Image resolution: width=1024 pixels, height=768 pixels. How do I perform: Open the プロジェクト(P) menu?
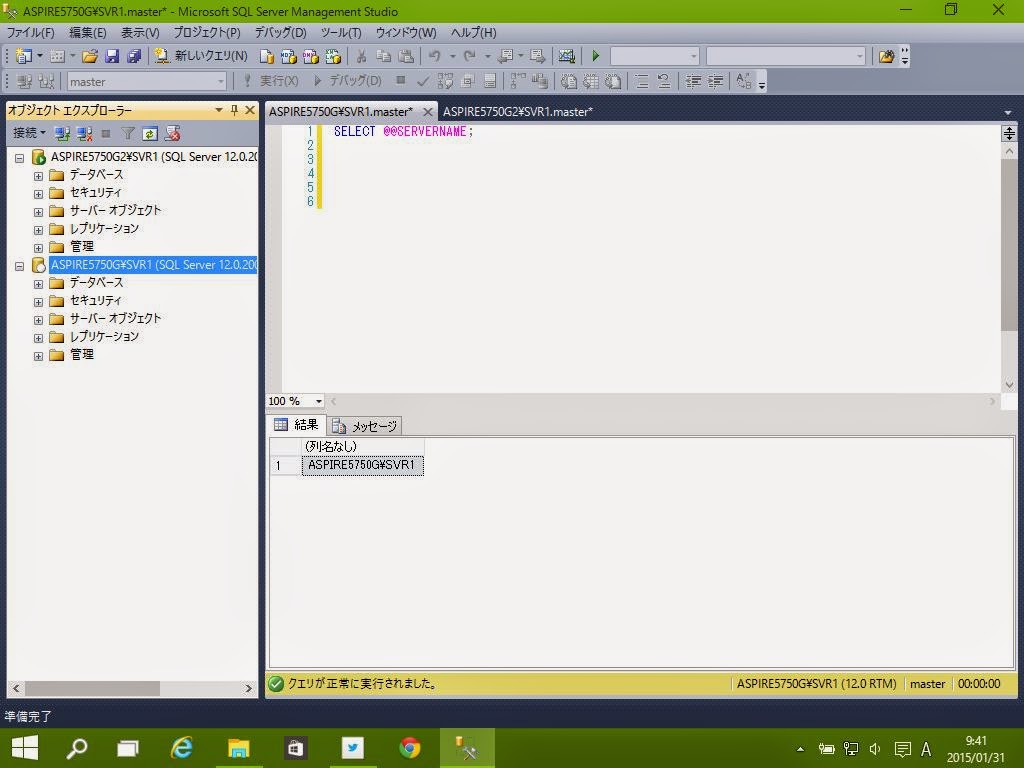(x=206, y=32)
